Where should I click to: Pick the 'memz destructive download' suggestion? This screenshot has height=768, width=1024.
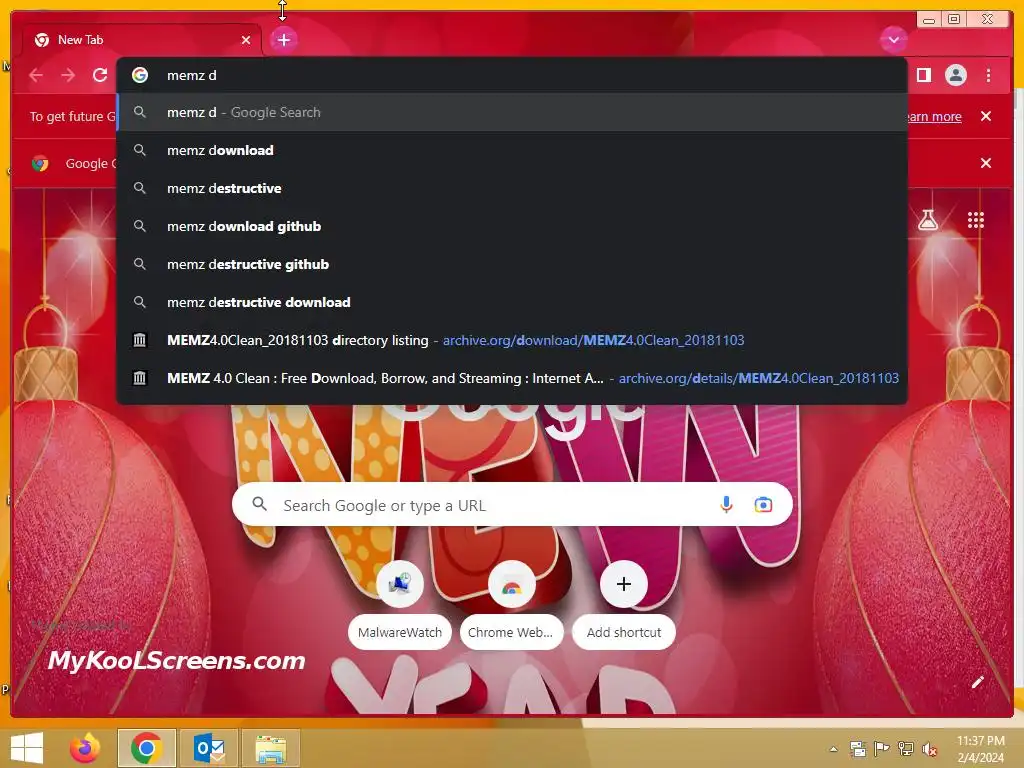coord(512,302)
